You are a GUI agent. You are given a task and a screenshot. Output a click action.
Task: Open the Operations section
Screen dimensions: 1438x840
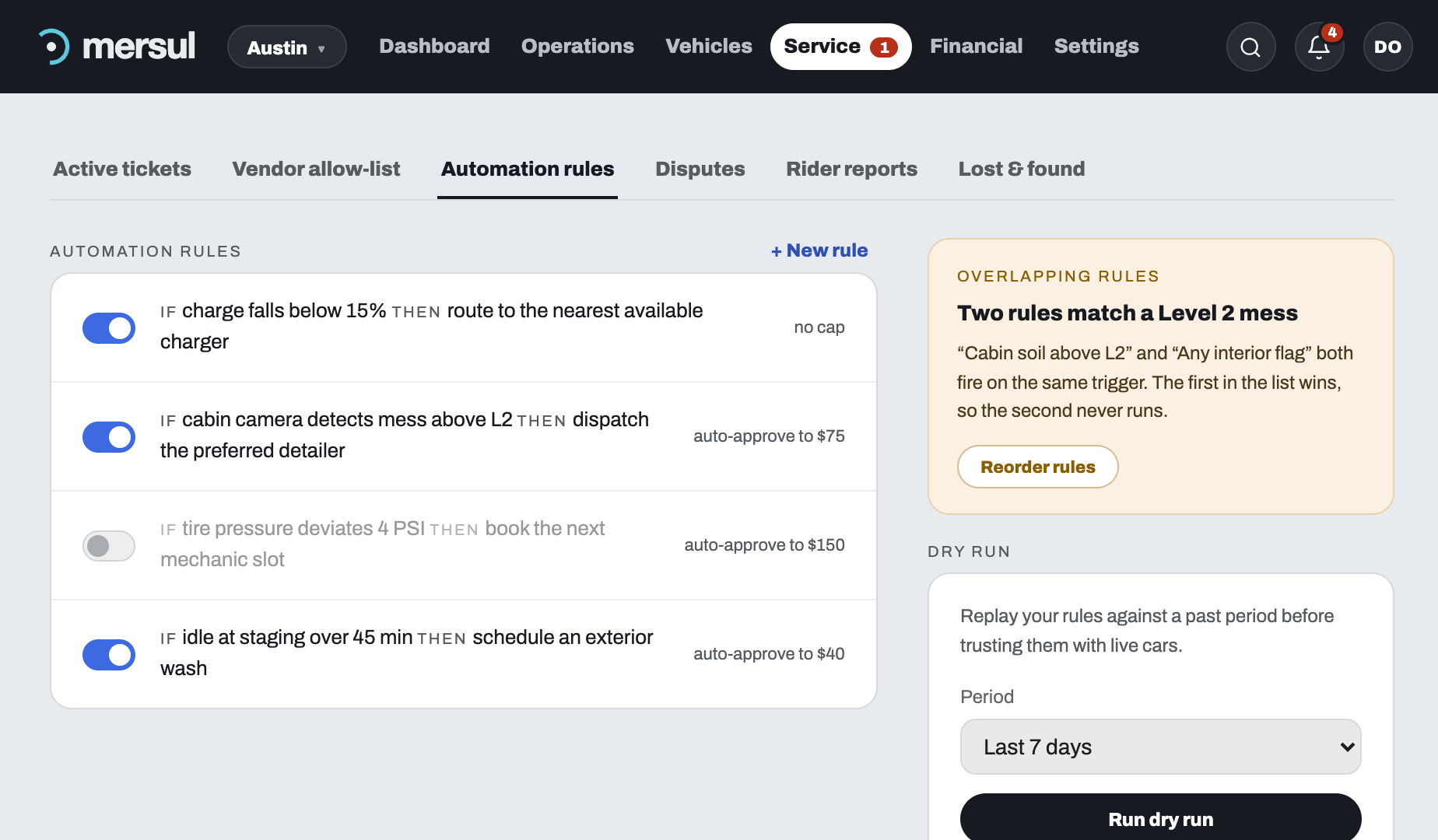(577, 46)
